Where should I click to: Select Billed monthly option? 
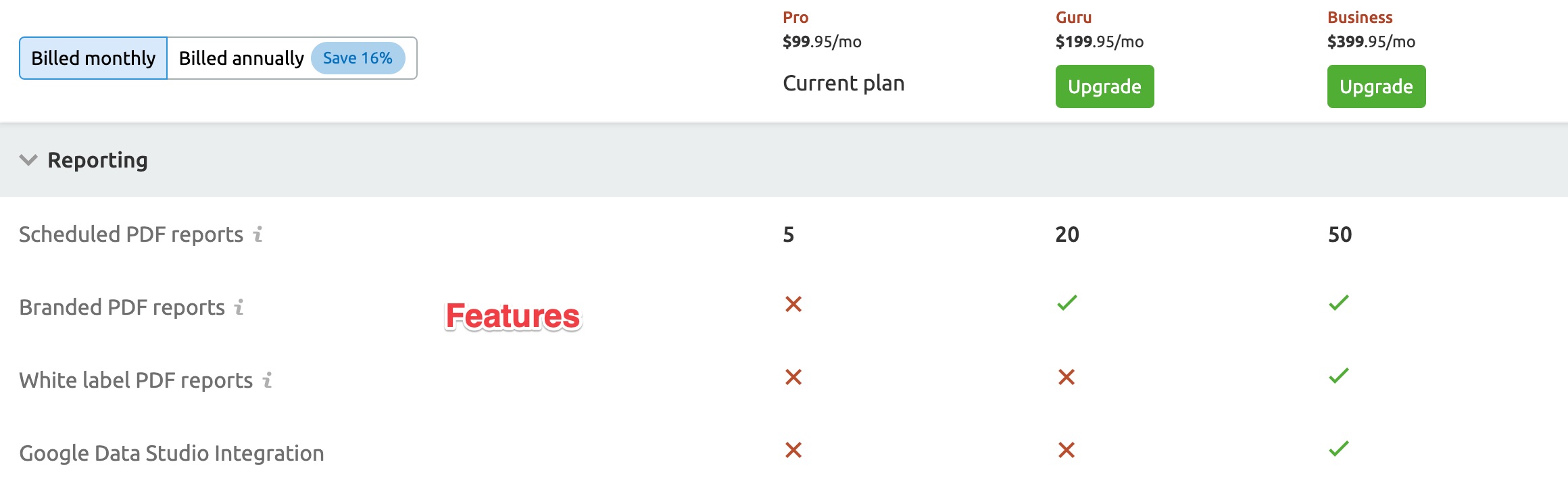[93, 58]
